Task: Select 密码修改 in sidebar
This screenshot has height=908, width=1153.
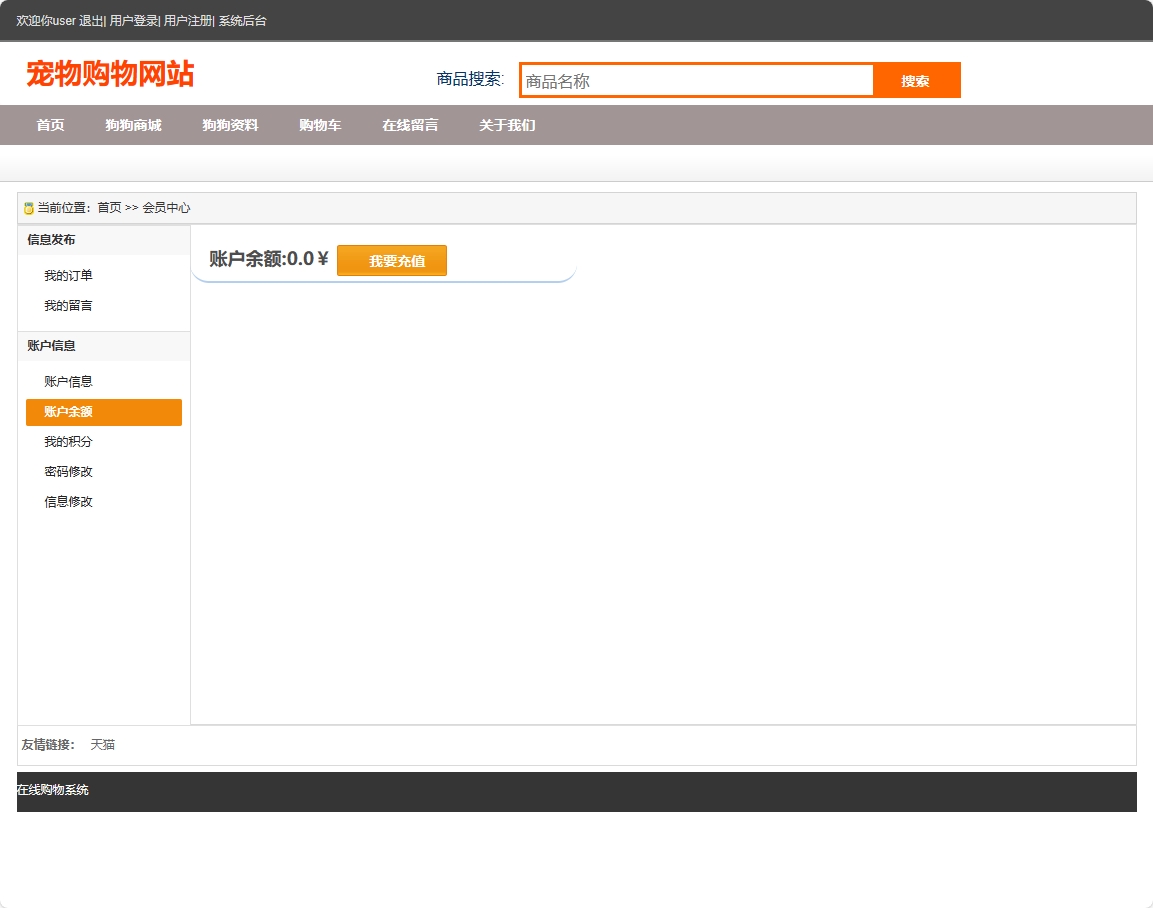Action: (68, 472)
